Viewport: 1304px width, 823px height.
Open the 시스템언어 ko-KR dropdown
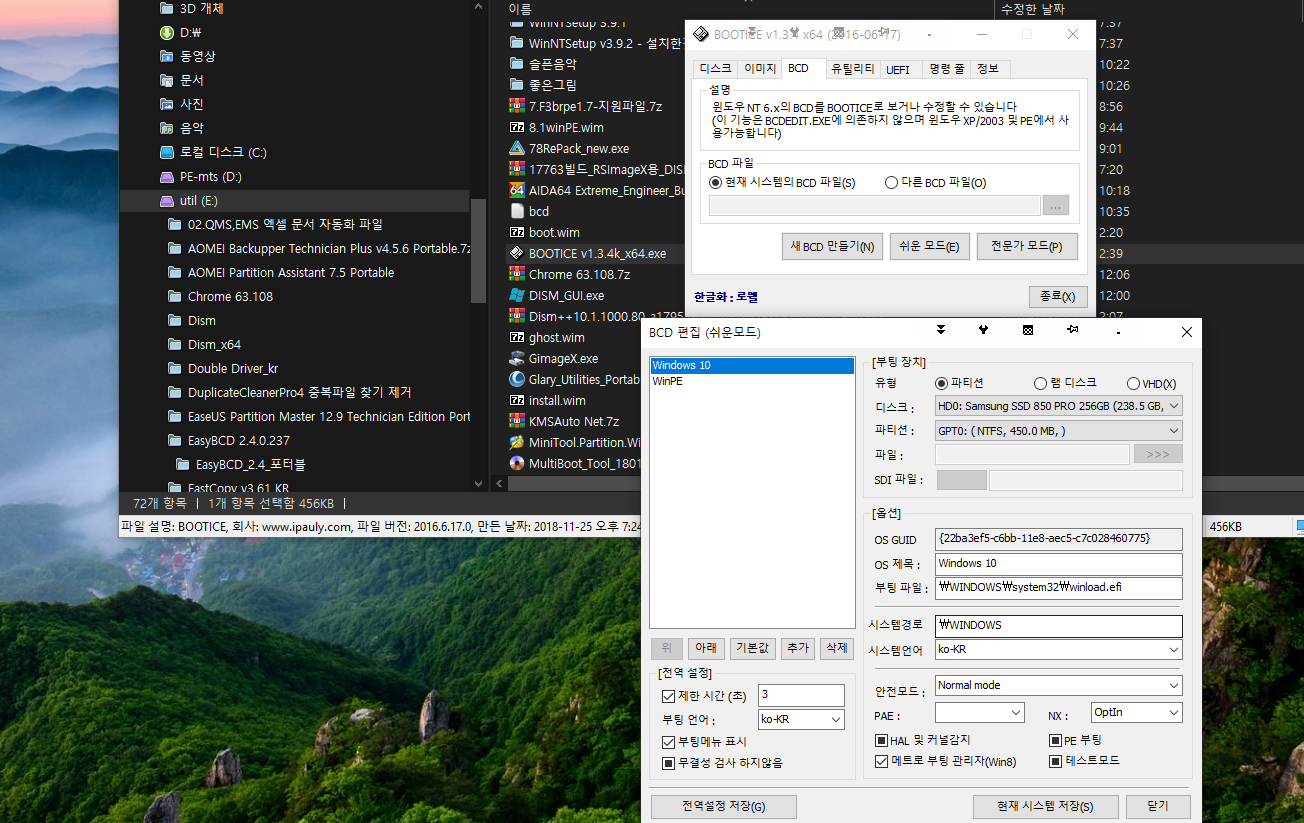(x=1058, y=650)
